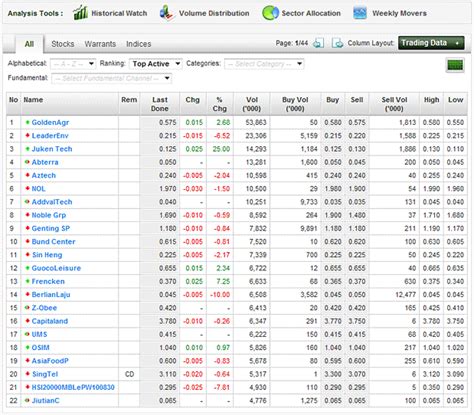Viewport: 474px width, 415px height.
Task: Sort by the Vol ('000) column header
Action: [252, 104]
